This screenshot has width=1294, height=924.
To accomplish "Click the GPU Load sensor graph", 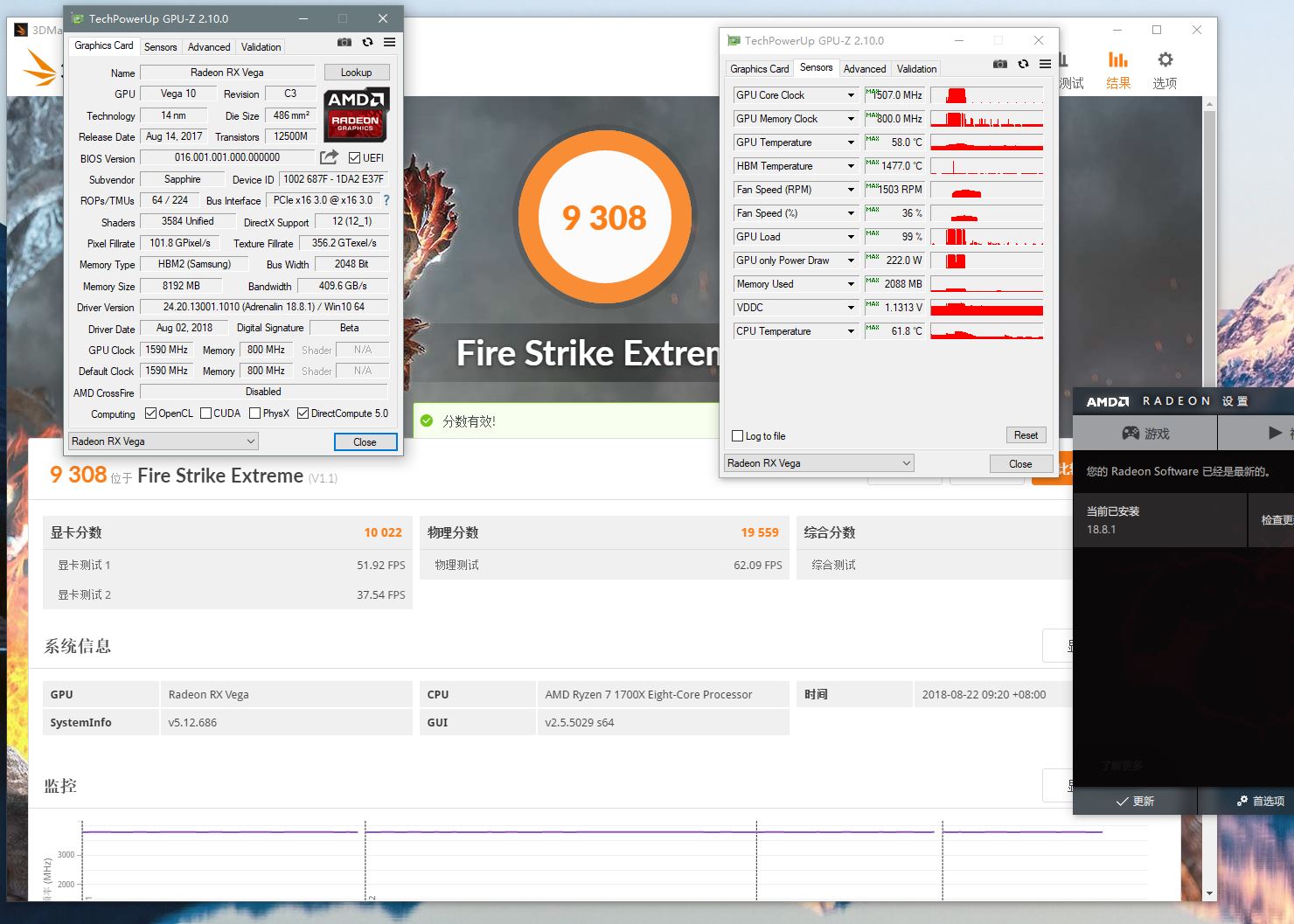I will tap(987, 237).
